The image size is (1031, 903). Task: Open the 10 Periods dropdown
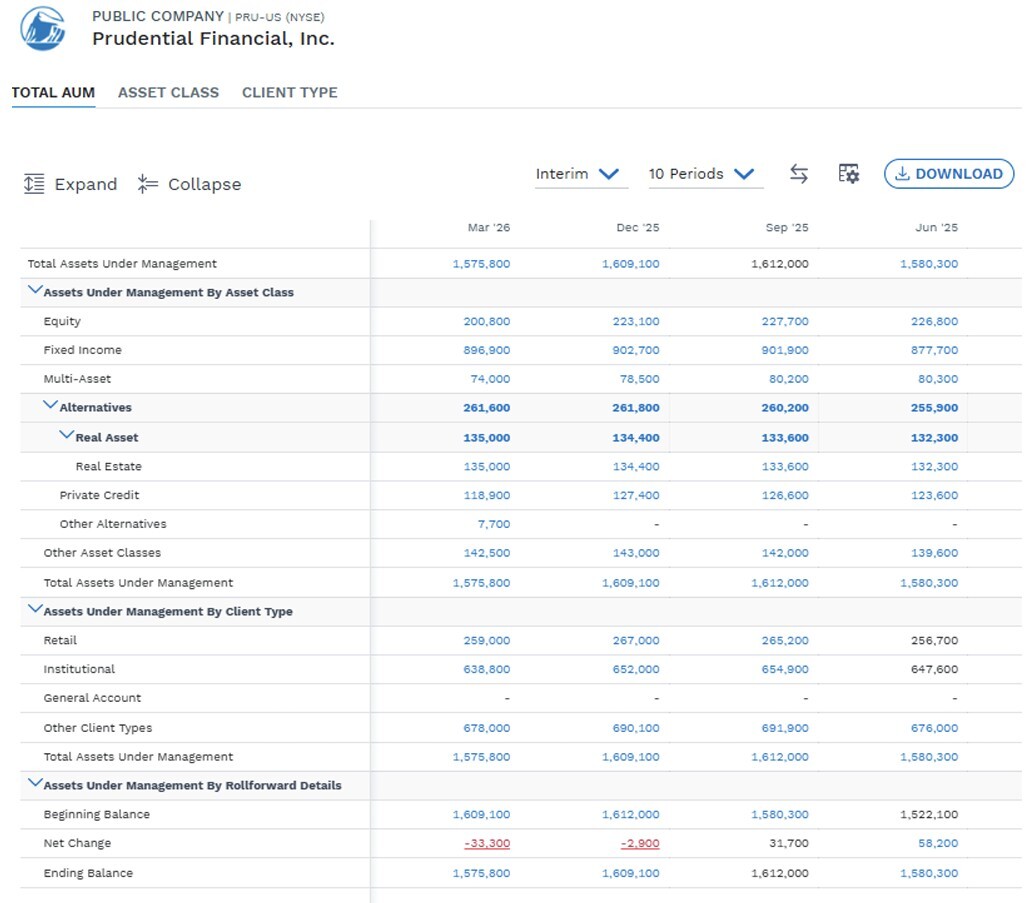coord(706,174)
